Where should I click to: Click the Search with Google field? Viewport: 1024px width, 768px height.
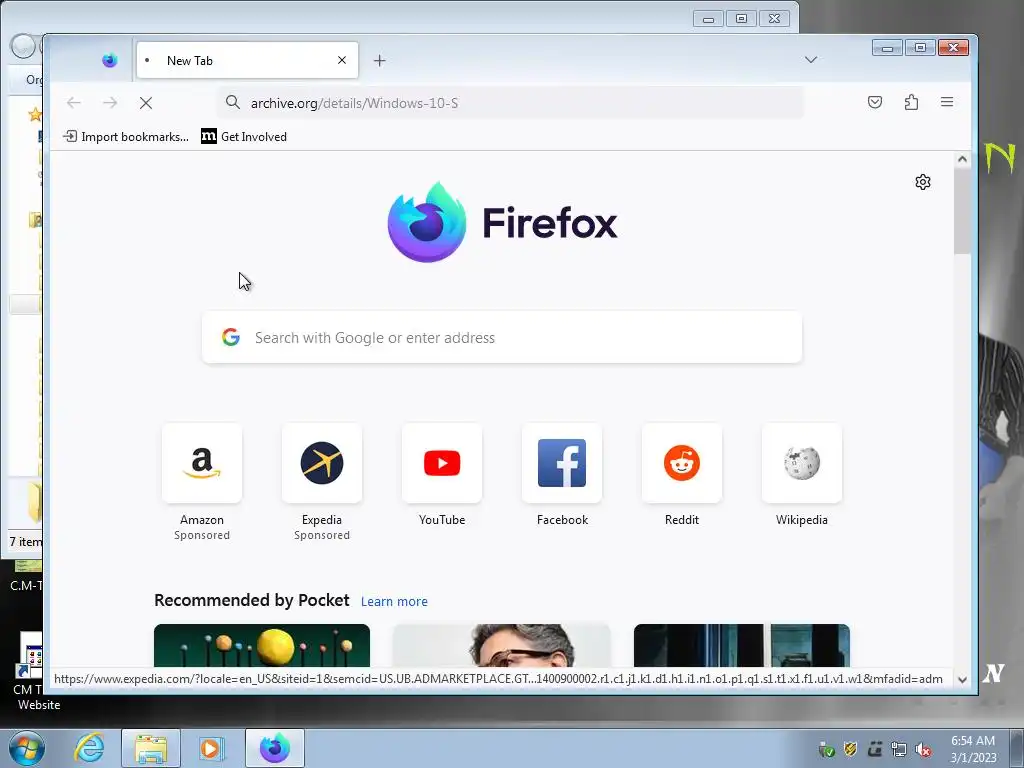(502, 337)
